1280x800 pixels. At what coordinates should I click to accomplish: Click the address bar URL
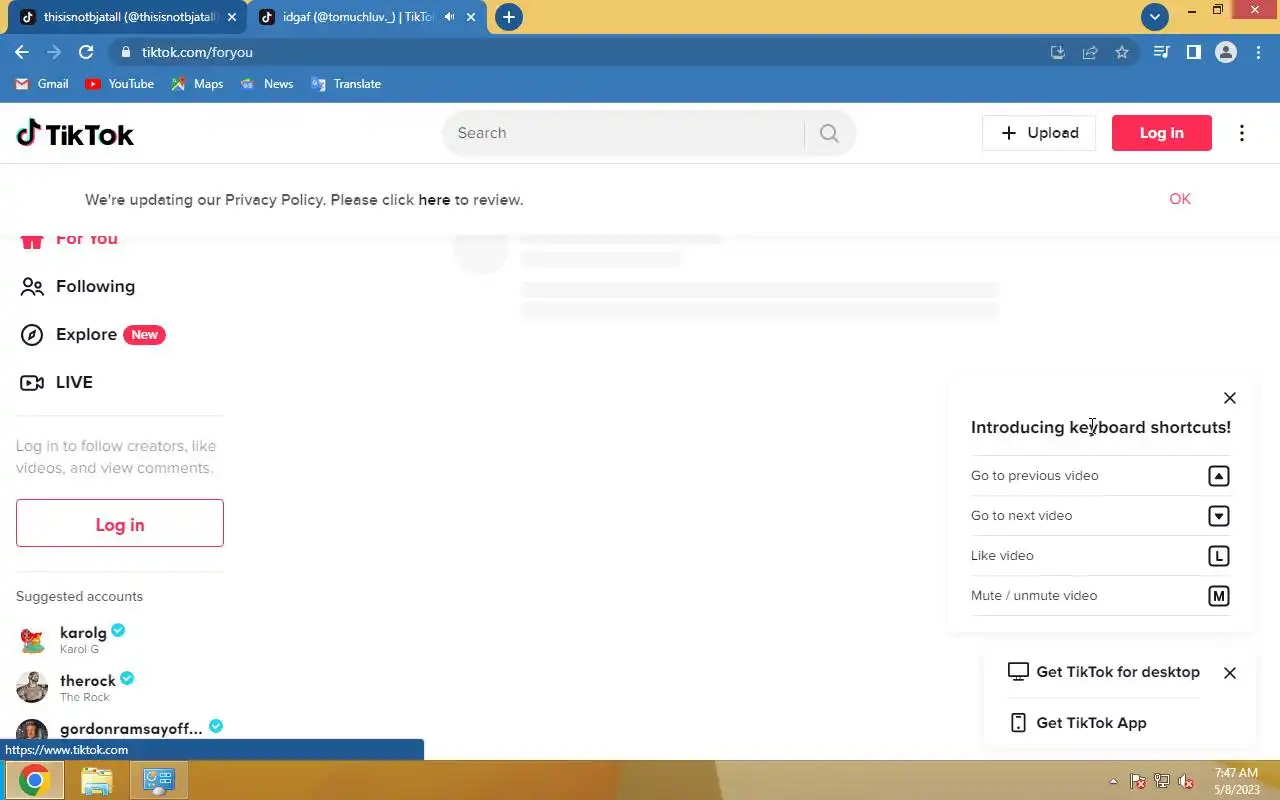pyautogui.click(x=197, y=52)
